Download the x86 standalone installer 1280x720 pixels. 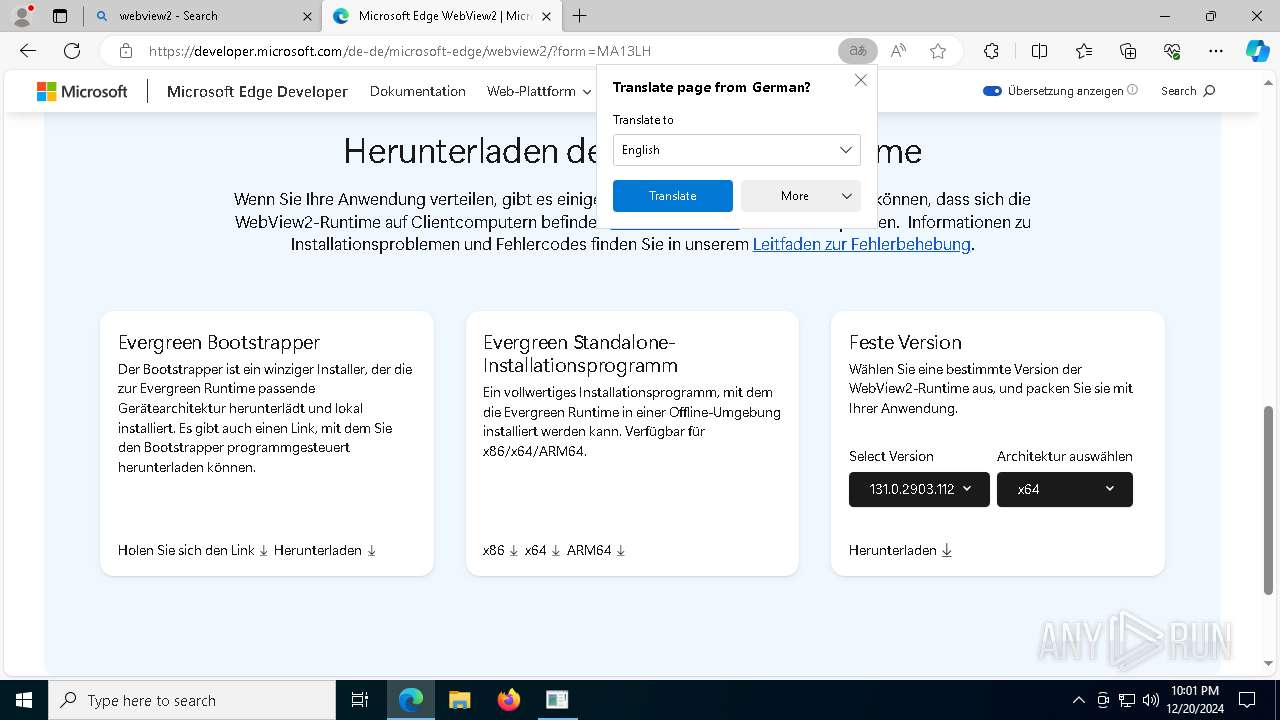501,550
